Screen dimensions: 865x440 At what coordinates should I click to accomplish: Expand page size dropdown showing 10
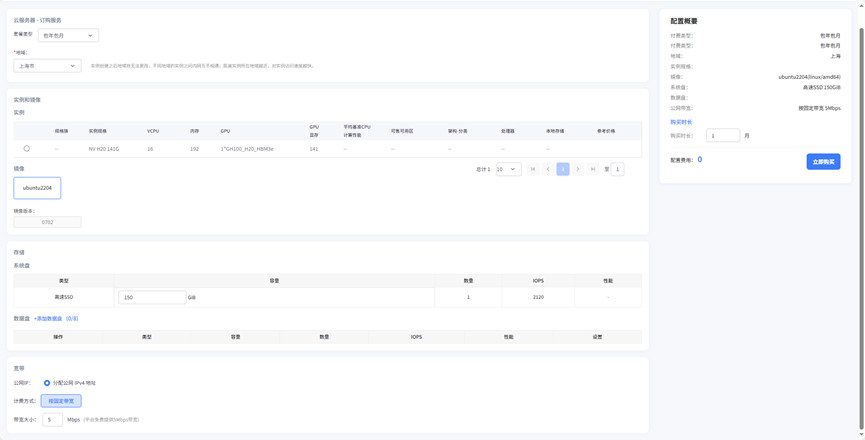(x=508, y=169)
